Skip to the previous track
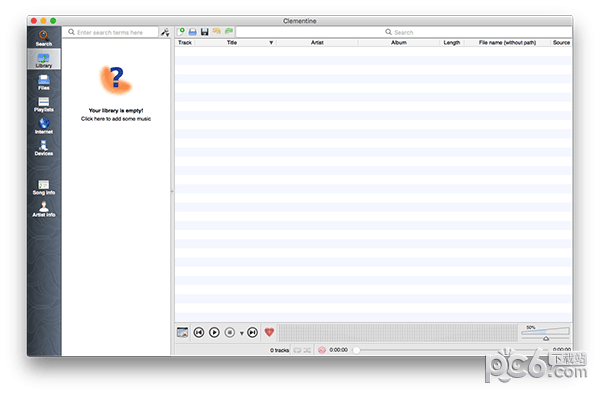Image resolution: width=600 pixels, height=395 pixels. (x=199, y=332)
